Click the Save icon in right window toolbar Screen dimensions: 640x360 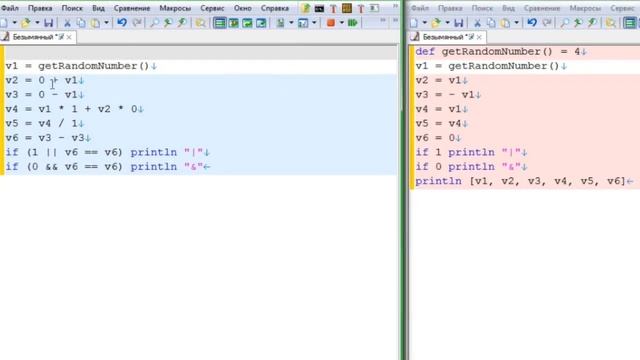pos(459,23)
